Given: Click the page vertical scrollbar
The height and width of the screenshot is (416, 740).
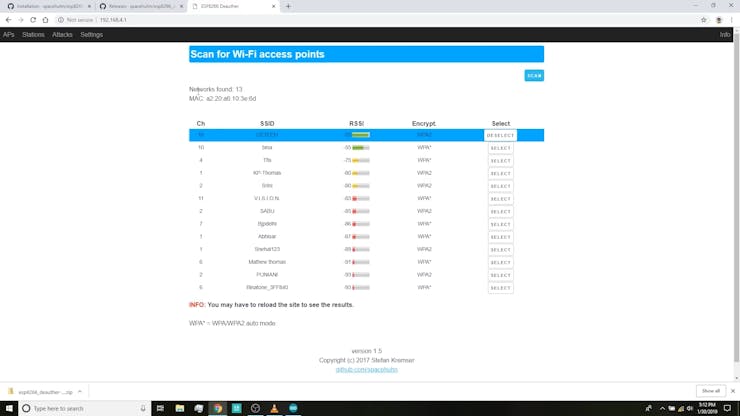Looking at the screenshot, I should click(736, 195).
